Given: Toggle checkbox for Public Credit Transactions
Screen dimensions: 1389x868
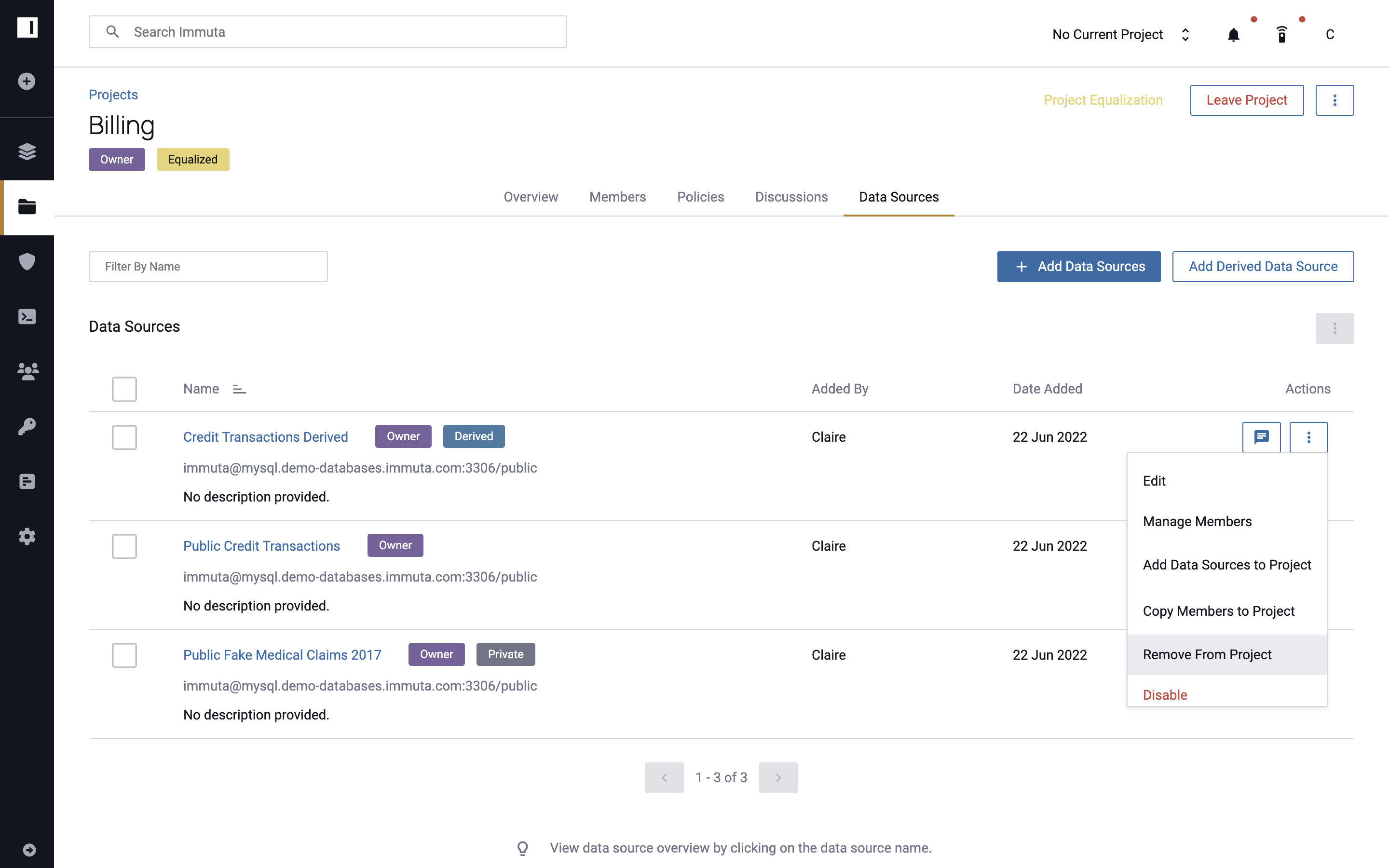Looking at the screenshot, I should pyautogui.click(x=124, y=546).
